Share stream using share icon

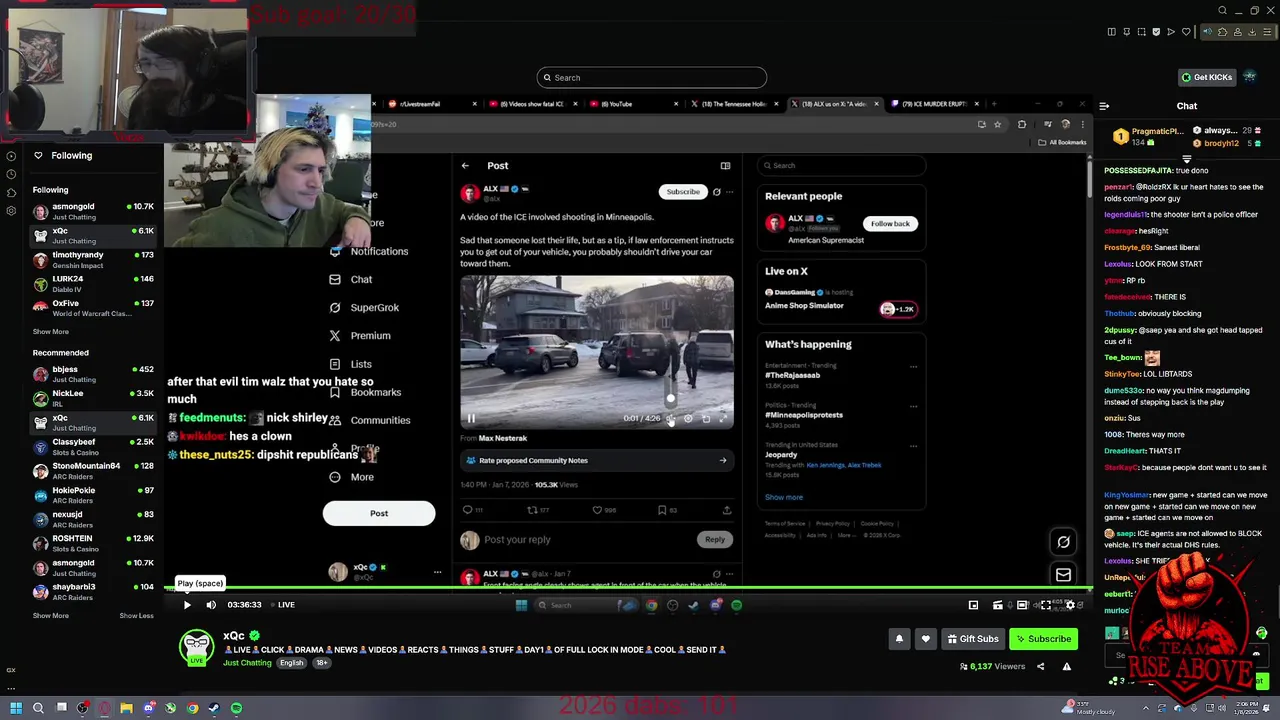[1040, 666]
